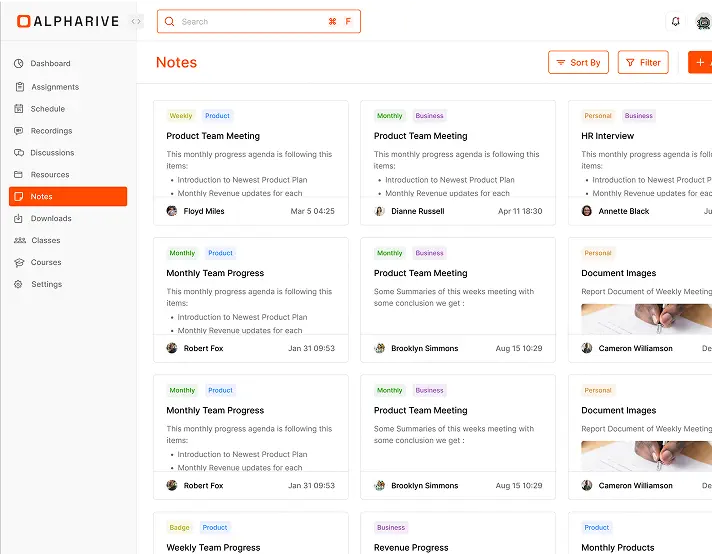Click Dianne Russell's avatar
The image size is (712, 554).
point(380,211)
